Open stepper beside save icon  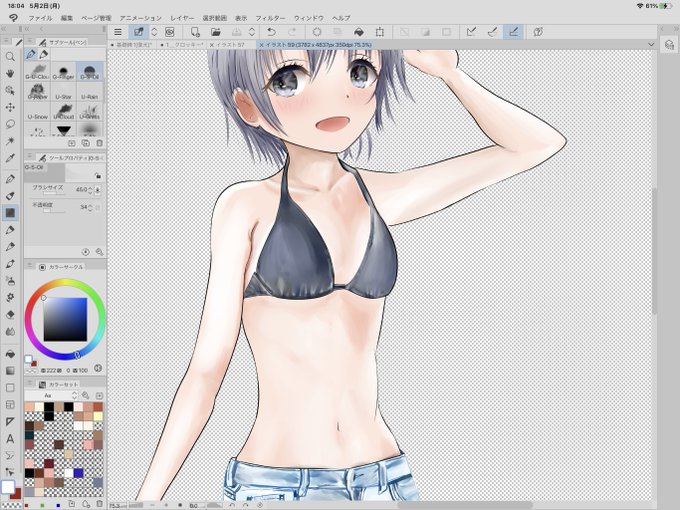pos(252,32)
